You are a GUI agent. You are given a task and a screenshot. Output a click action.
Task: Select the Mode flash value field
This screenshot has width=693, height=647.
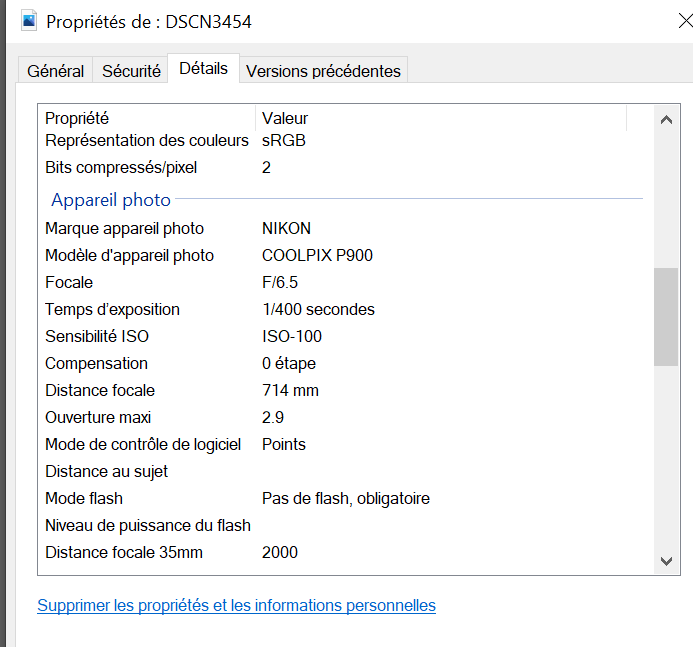(x=345, y=498)
